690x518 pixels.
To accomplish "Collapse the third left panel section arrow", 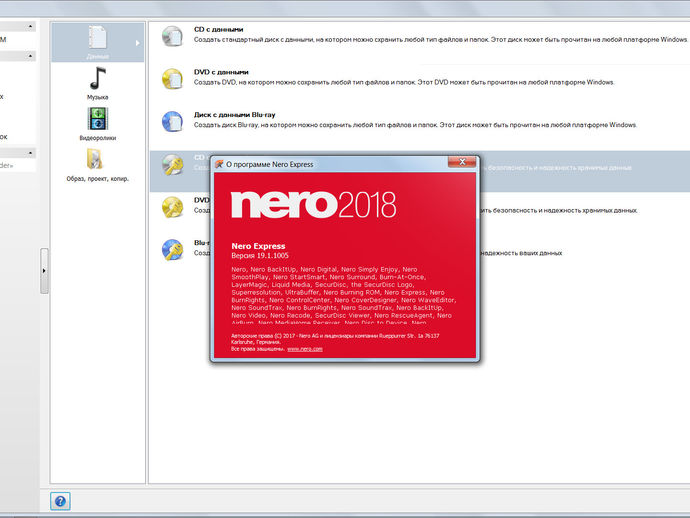I will [30, 153].
